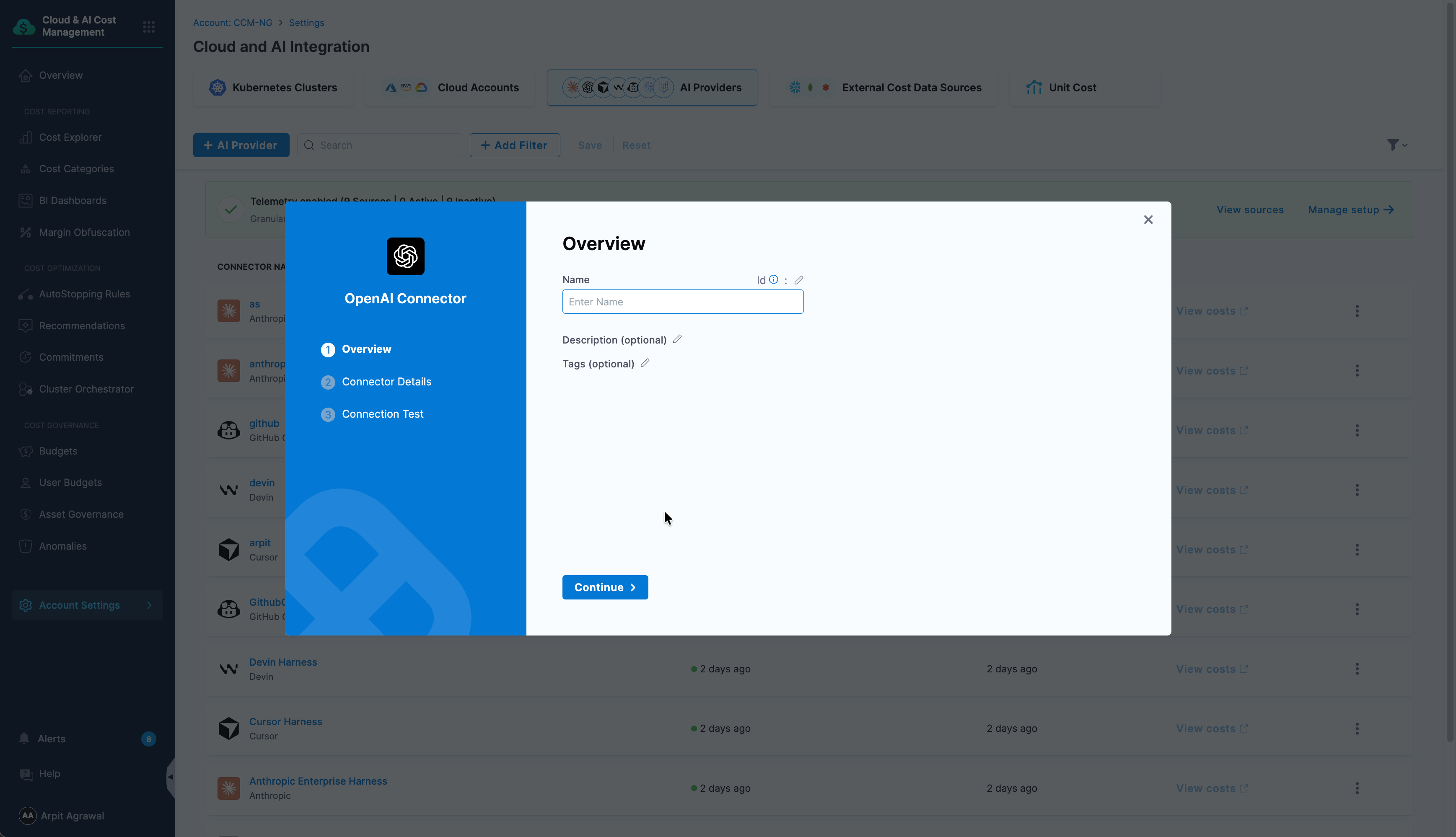Click the Save filter button

[590, 145]
